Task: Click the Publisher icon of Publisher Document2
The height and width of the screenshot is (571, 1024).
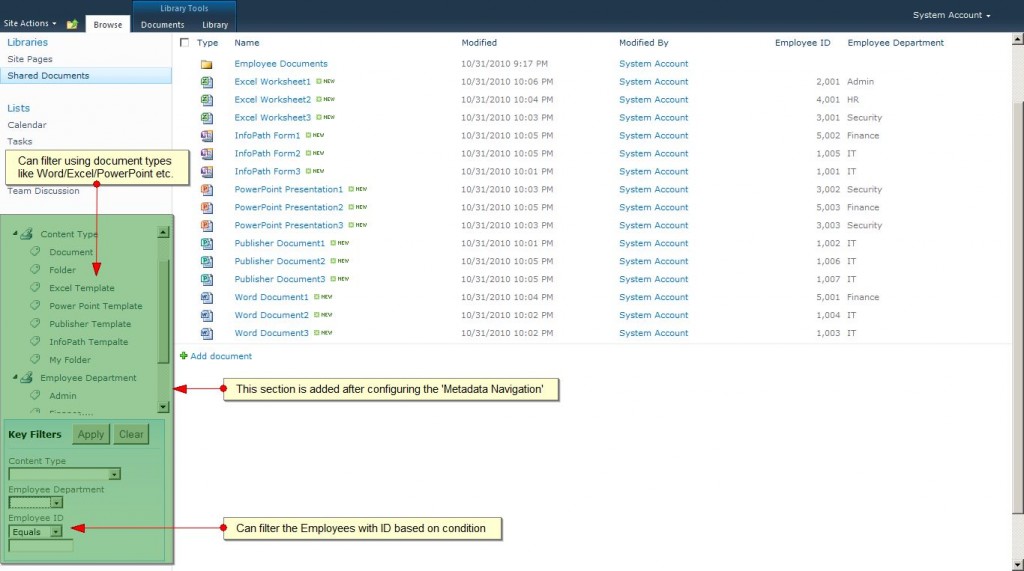Action: (206, 261)
